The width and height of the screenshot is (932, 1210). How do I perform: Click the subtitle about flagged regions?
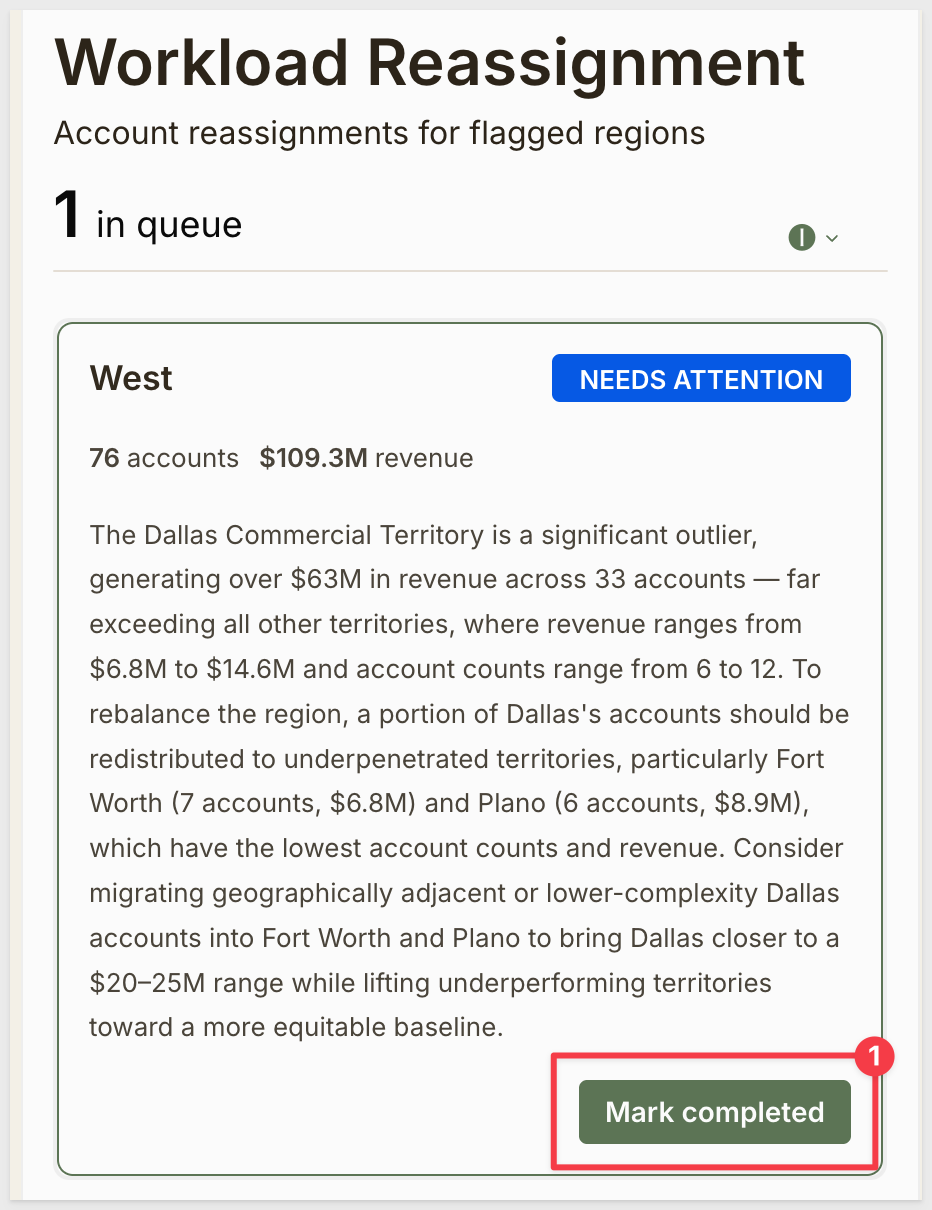click(379, 133)
